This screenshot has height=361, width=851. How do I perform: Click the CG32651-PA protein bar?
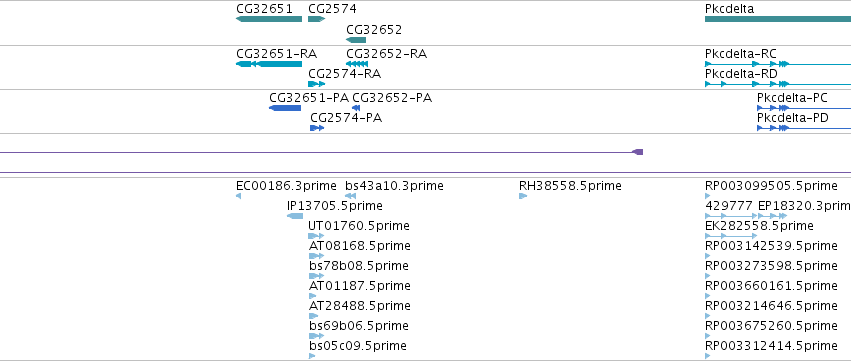285,108
